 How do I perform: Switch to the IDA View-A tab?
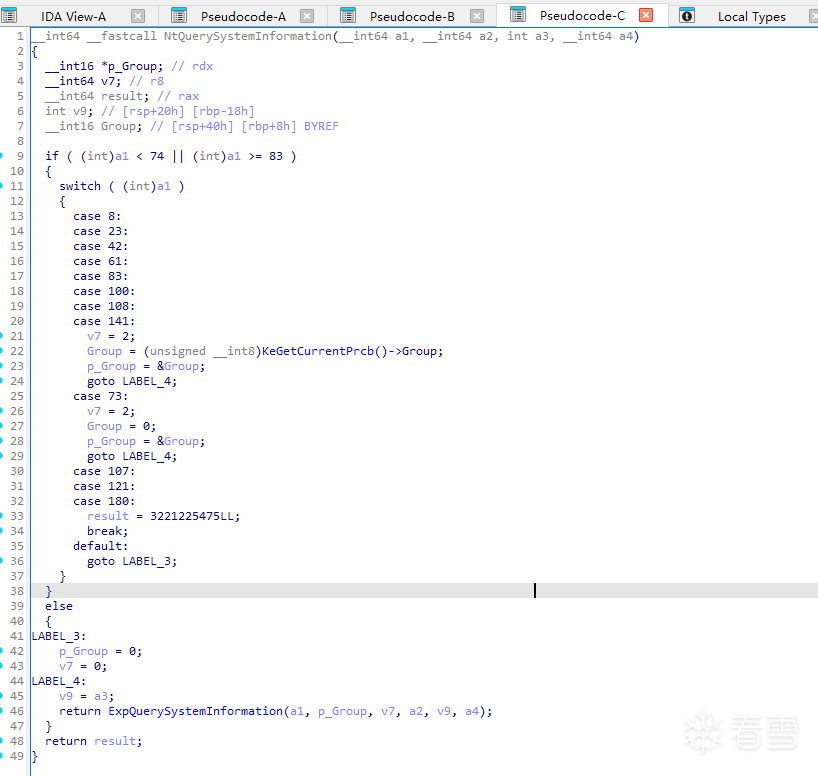point(73,17)
